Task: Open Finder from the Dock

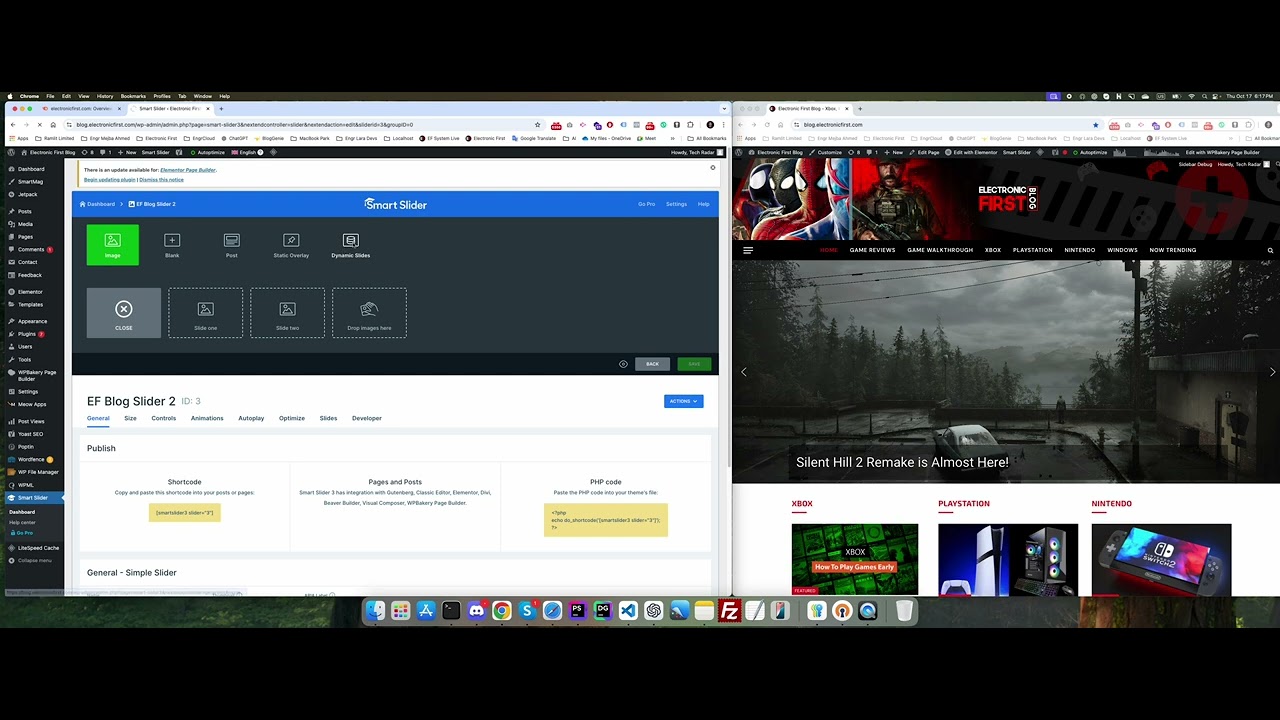Action: (375, 611)
